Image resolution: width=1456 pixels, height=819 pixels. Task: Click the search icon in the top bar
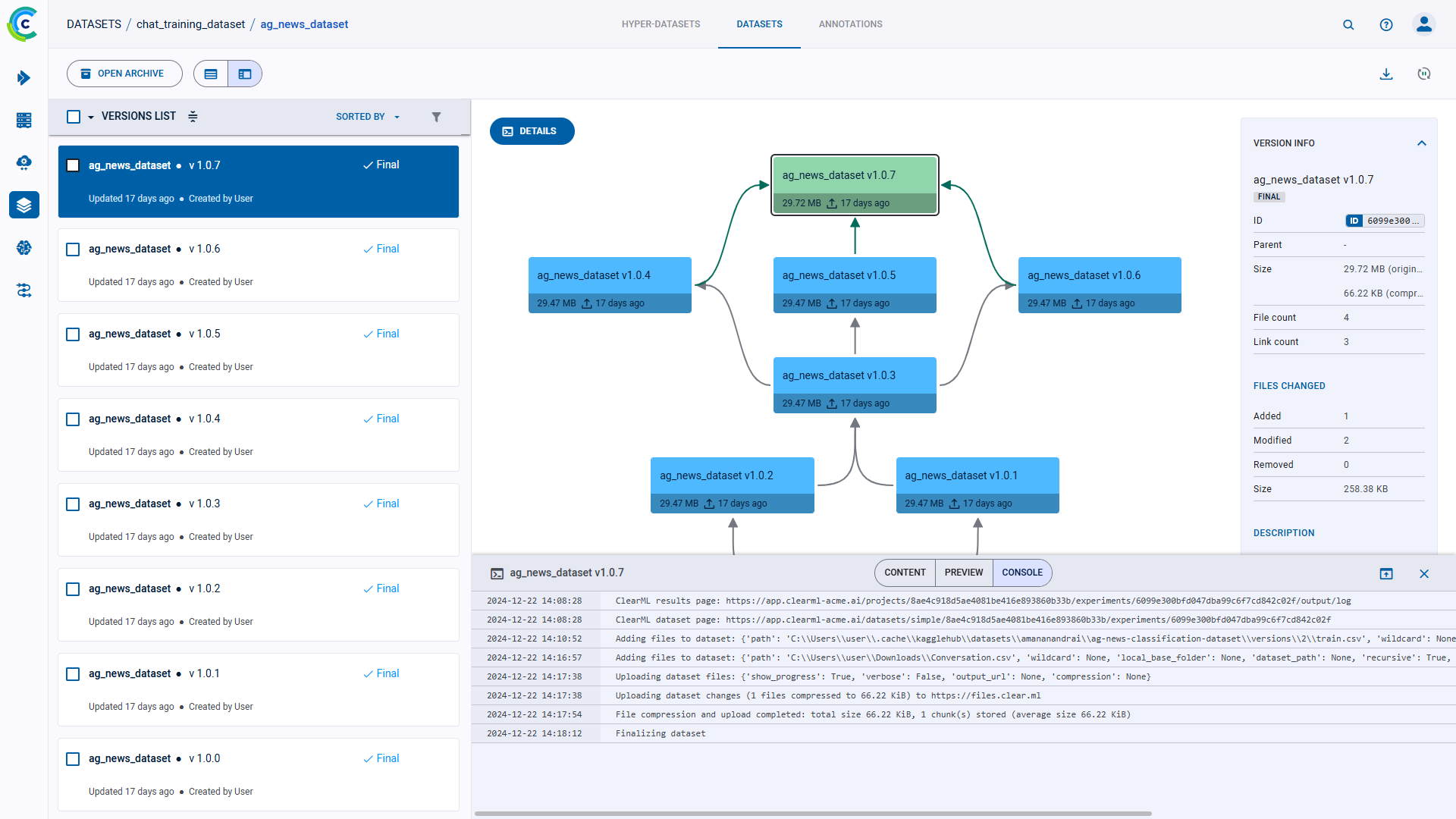1348,24
